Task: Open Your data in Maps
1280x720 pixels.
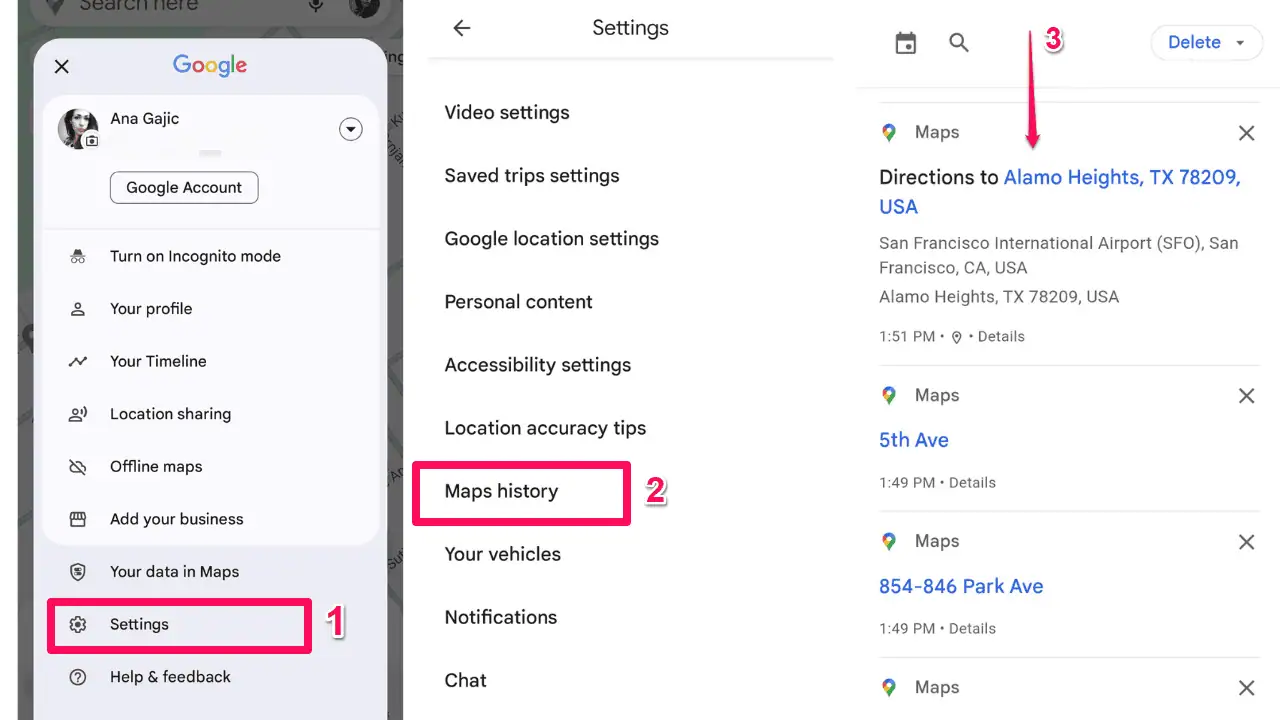Action: point(174,572)
